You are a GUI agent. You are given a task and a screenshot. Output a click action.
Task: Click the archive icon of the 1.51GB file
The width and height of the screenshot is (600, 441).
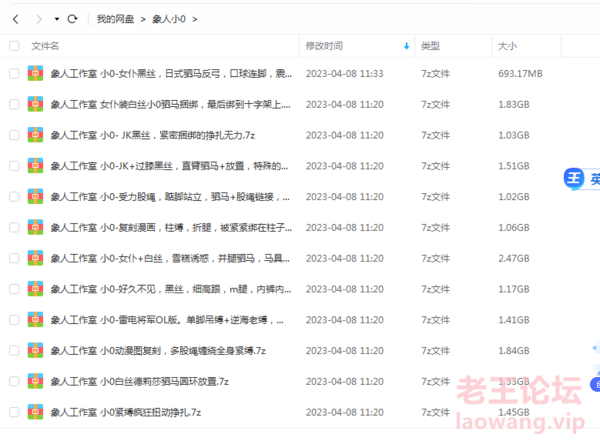point(35,166)
